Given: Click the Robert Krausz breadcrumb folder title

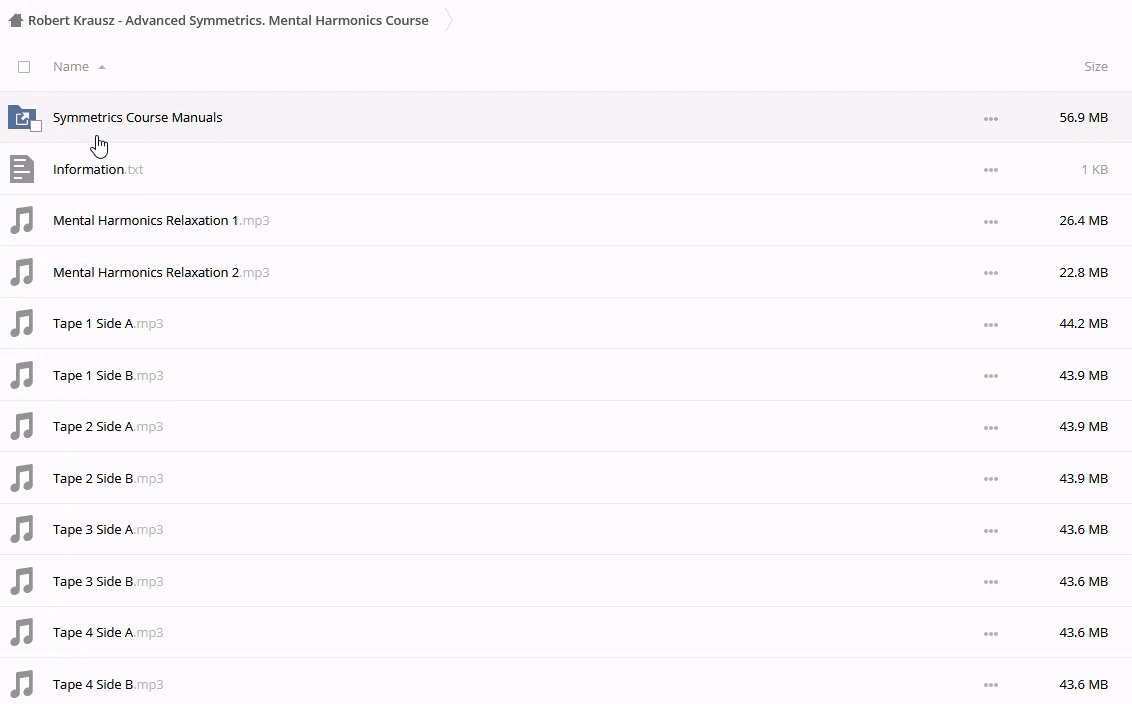Looking at the screenshot, I should point(228,20).
